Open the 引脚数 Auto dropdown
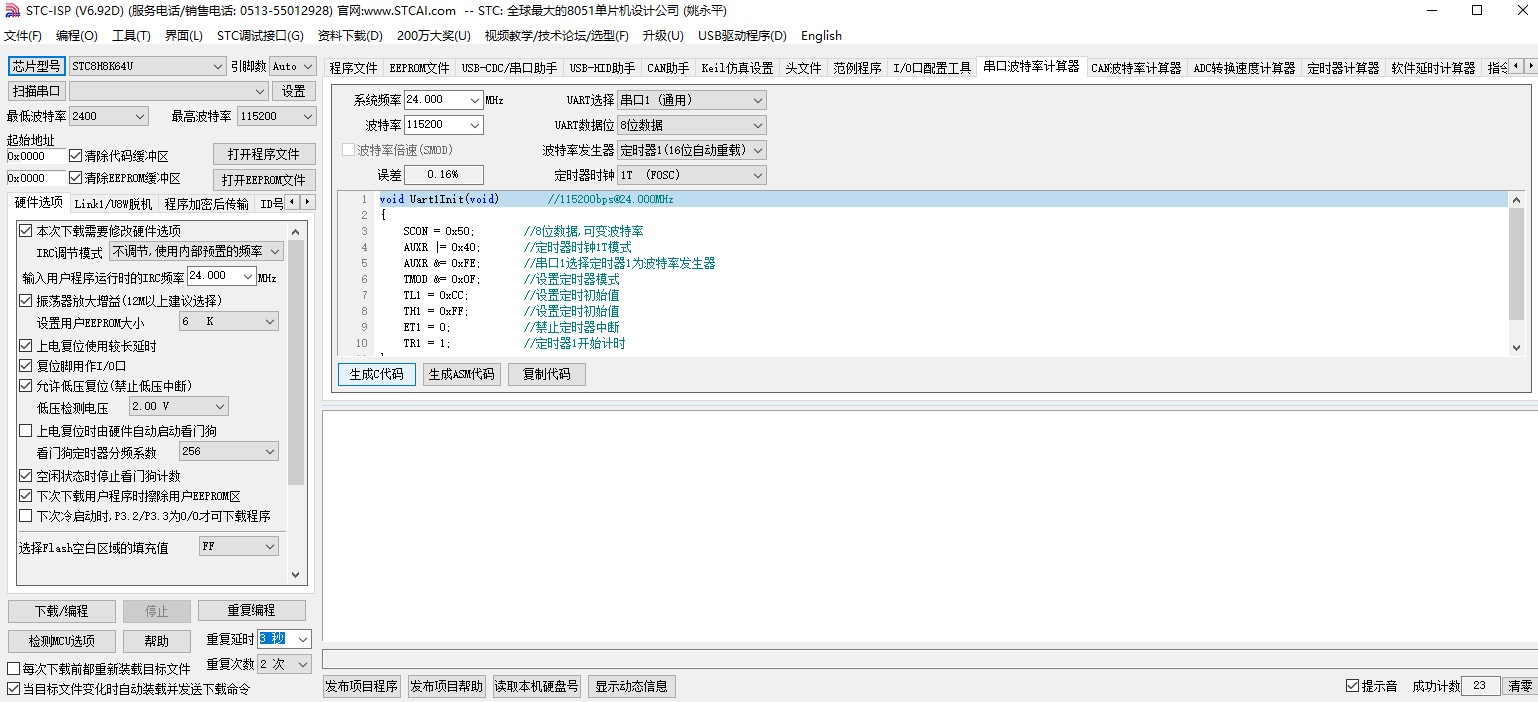 pos(292,66)
